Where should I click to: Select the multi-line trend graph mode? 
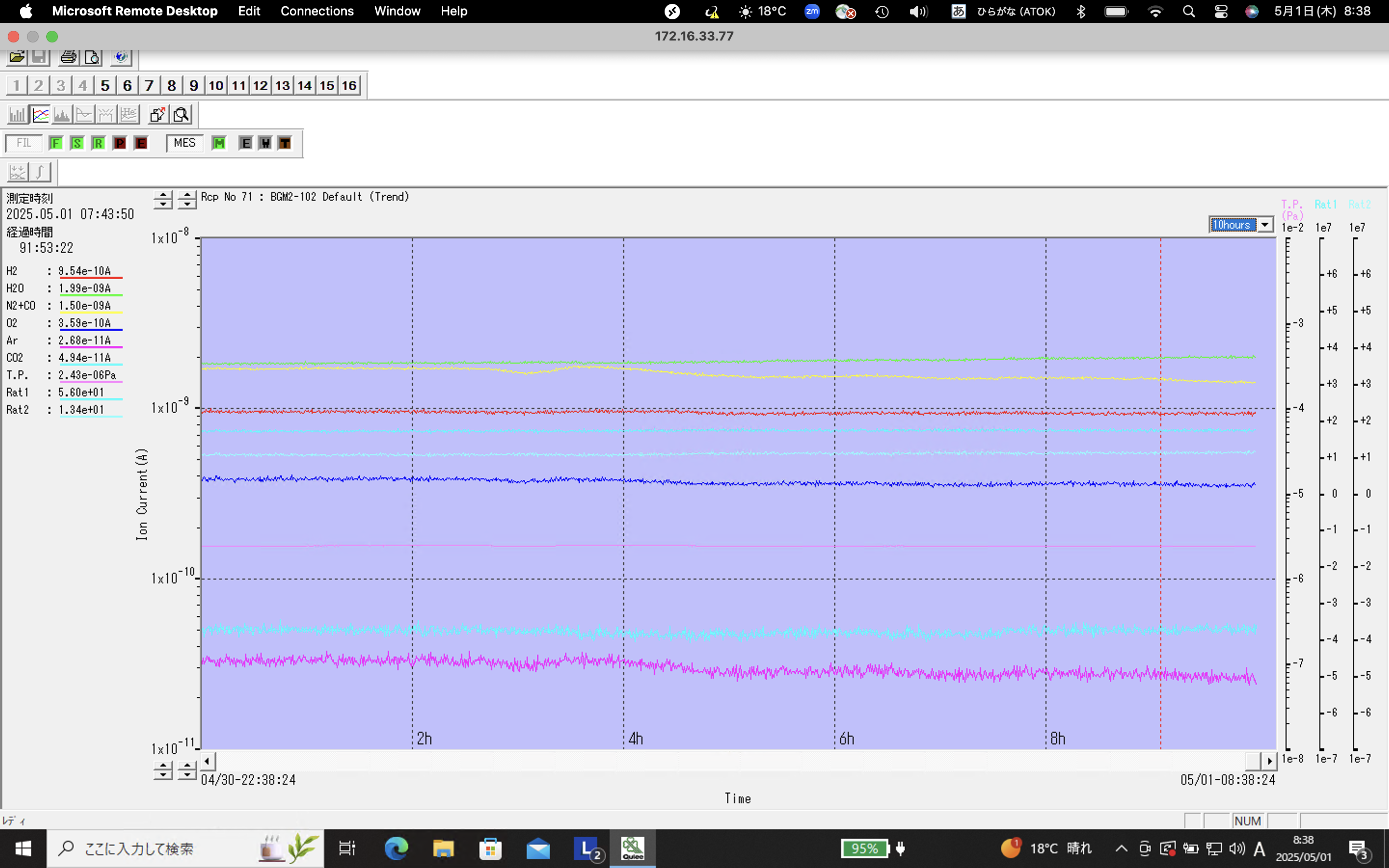[40, 115]
